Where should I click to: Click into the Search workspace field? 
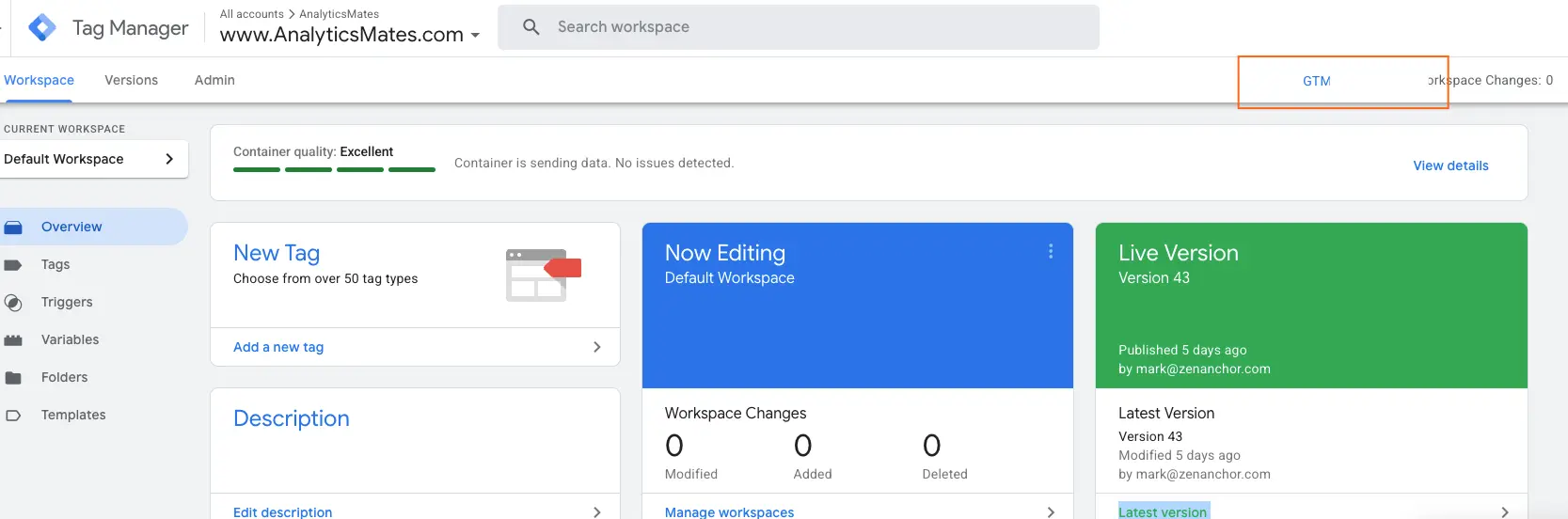click(799, 27)
